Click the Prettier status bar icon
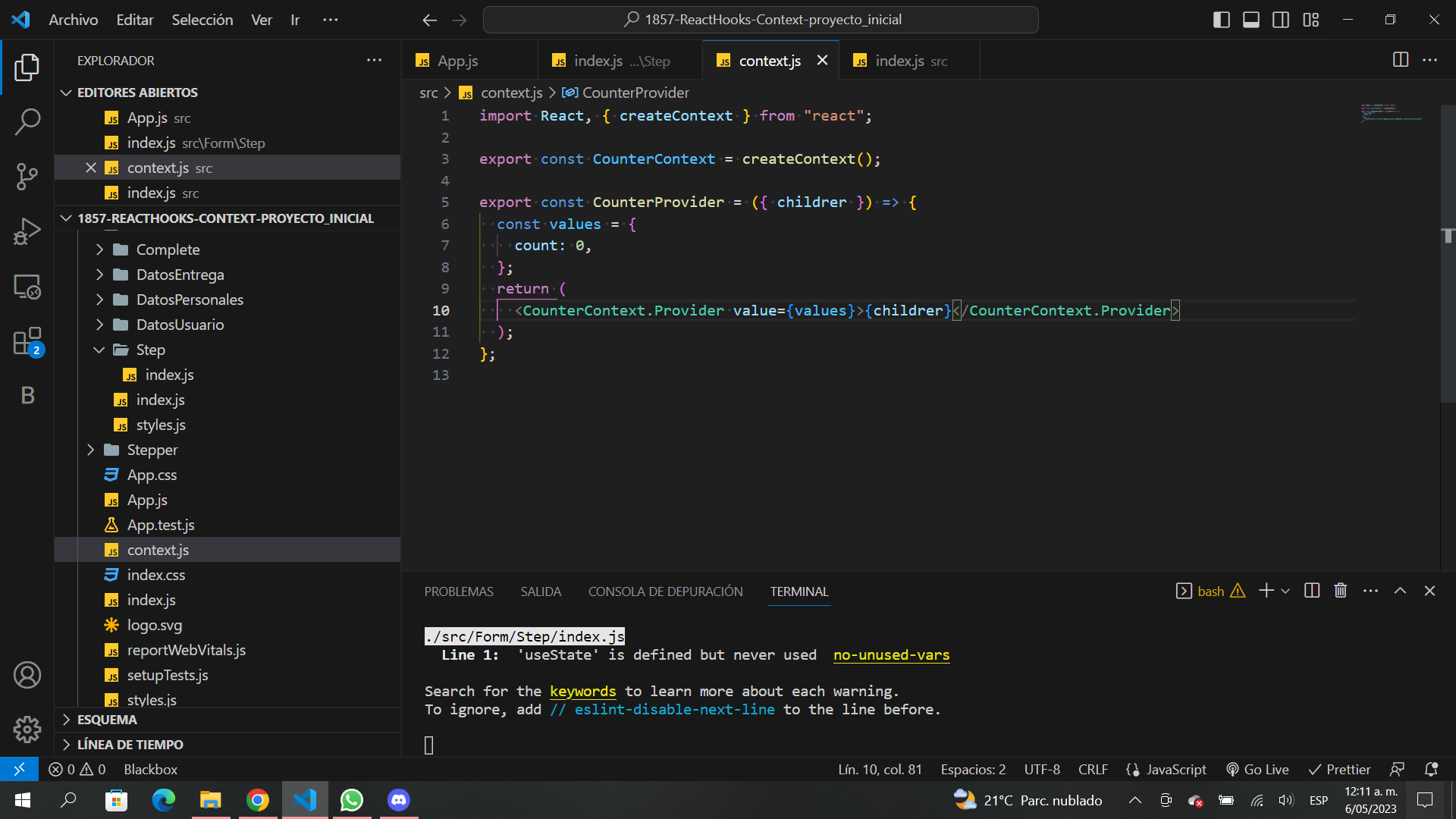 tap(1338, 769)
